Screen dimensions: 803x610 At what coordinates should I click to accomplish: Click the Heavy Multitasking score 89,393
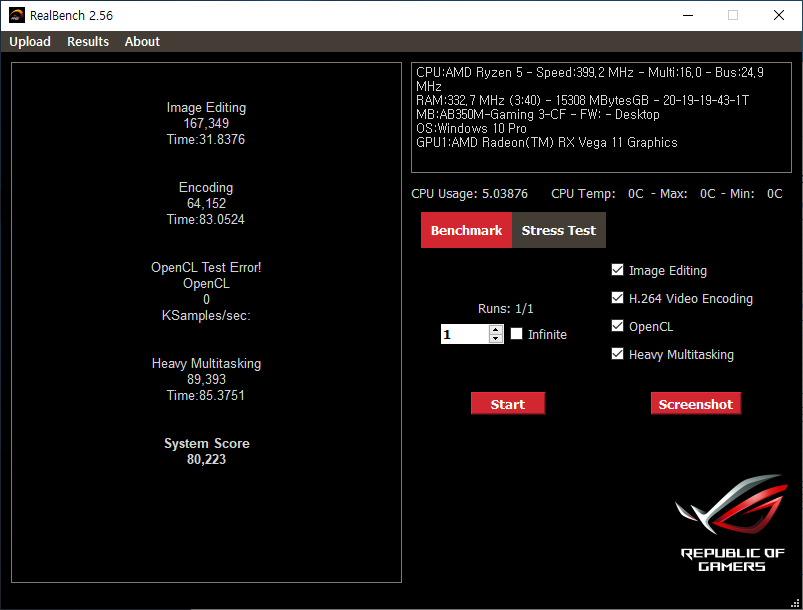[206, 380]
